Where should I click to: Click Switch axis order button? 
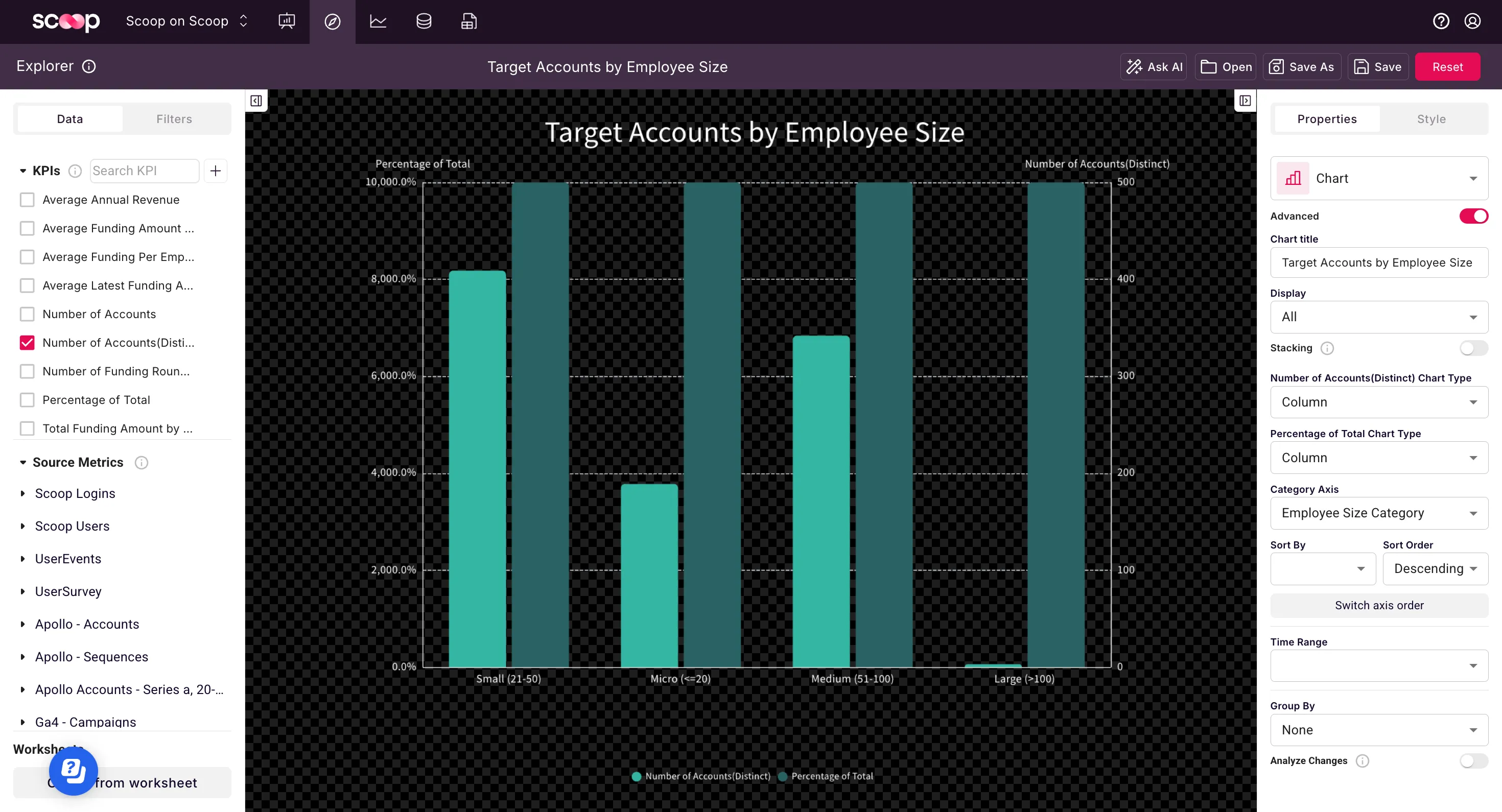1378,605
